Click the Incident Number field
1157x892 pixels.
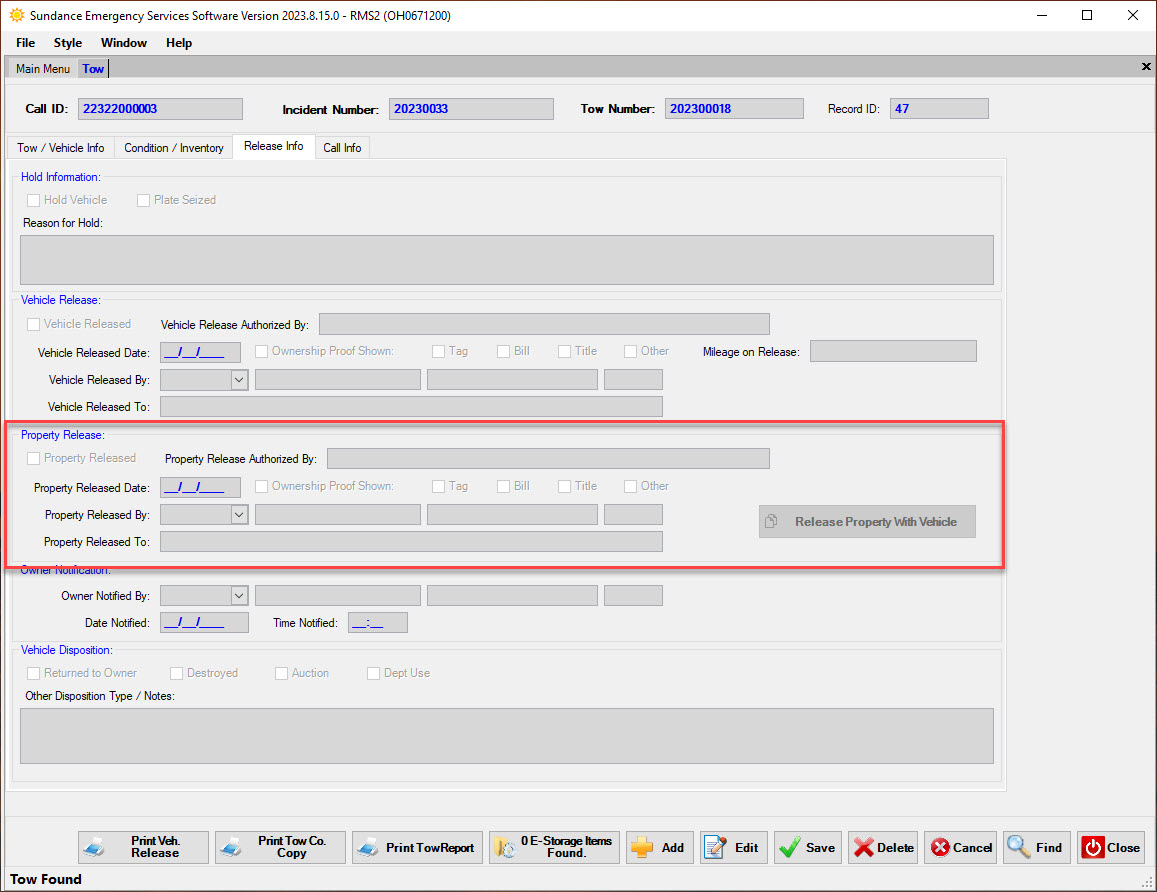point(471,108)
